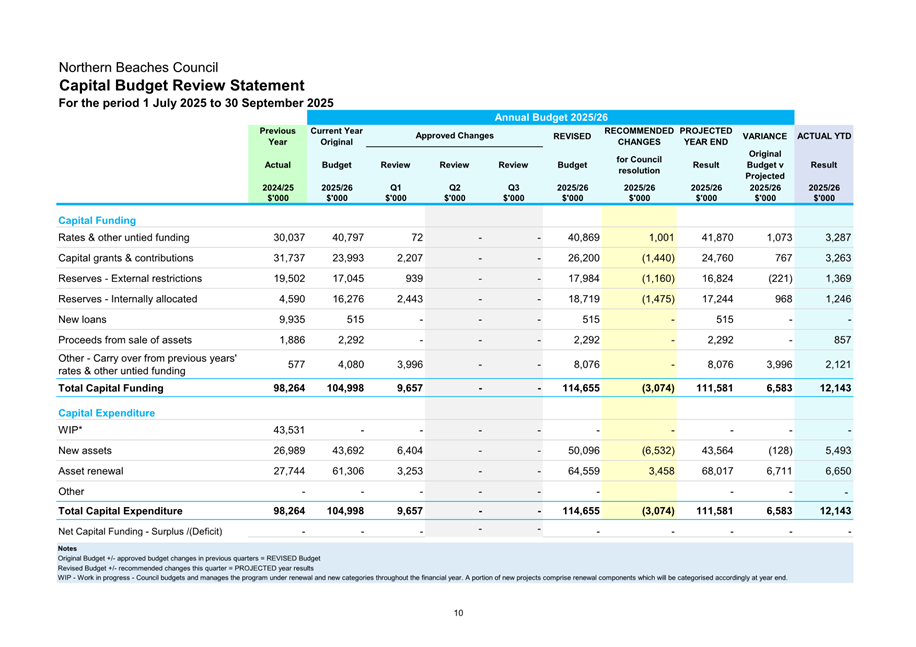Image resolution: width=916 pixels, height=647 pixels.
Task: Click the Proceeds from sale of assets label
Action: click(x=132, y=340)
